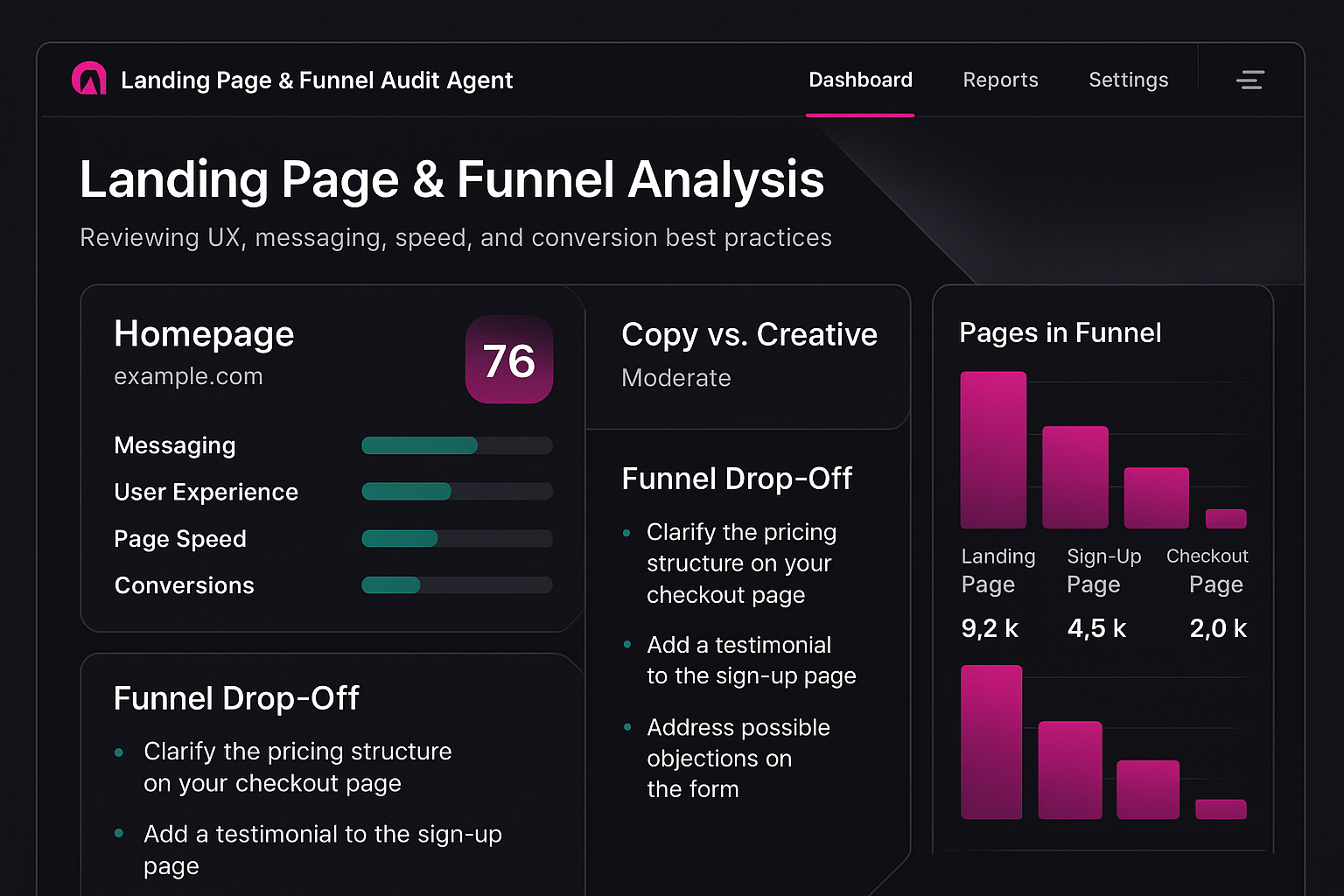This screenshot has height=896, width=1344.
Task: Click the pink app logo icon
Action: [89, 78]
